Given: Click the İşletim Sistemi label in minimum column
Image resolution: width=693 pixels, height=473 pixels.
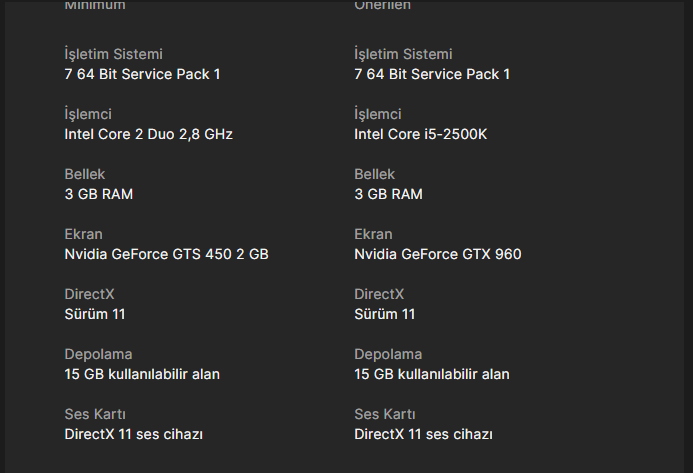Looking at the screenshot, I should [x=113, y=54].
